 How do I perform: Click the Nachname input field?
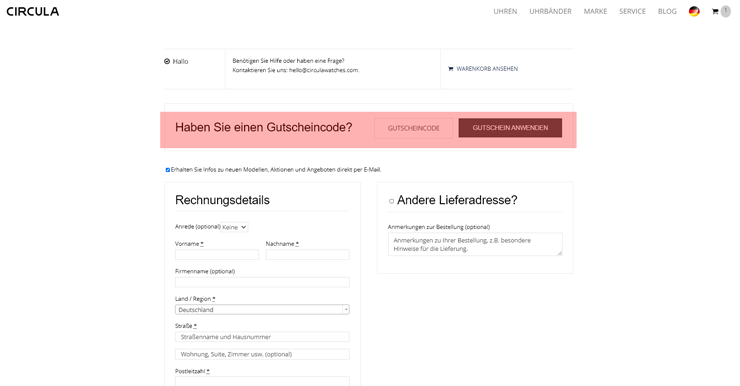[307, 255]
